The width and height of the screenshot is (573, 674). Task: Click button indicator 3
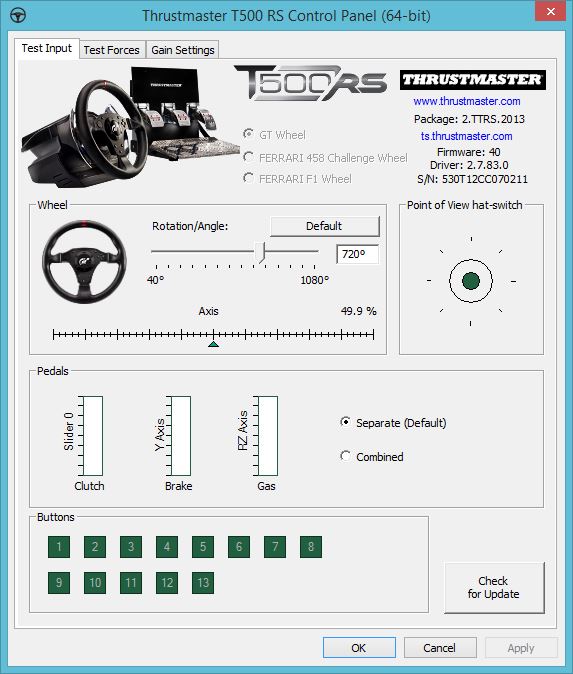(131, 547)
